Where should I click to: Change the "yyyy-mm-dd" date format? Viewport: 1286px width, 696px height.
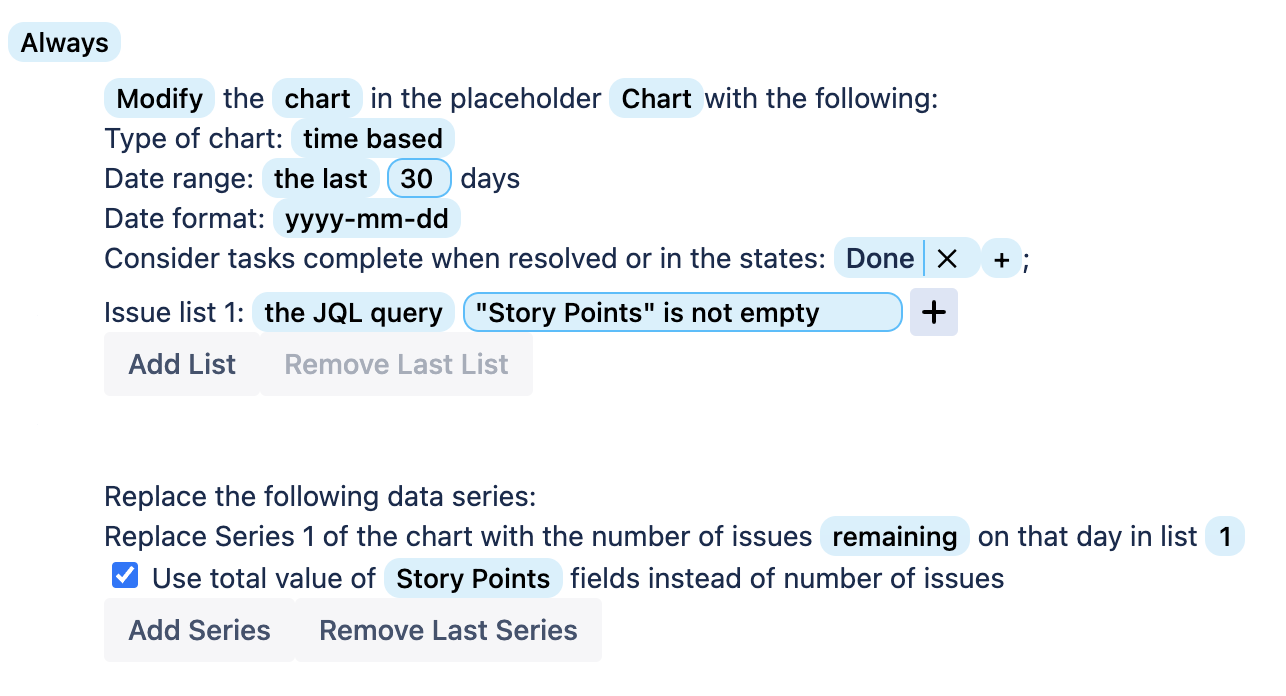click(x=366, y=218)
